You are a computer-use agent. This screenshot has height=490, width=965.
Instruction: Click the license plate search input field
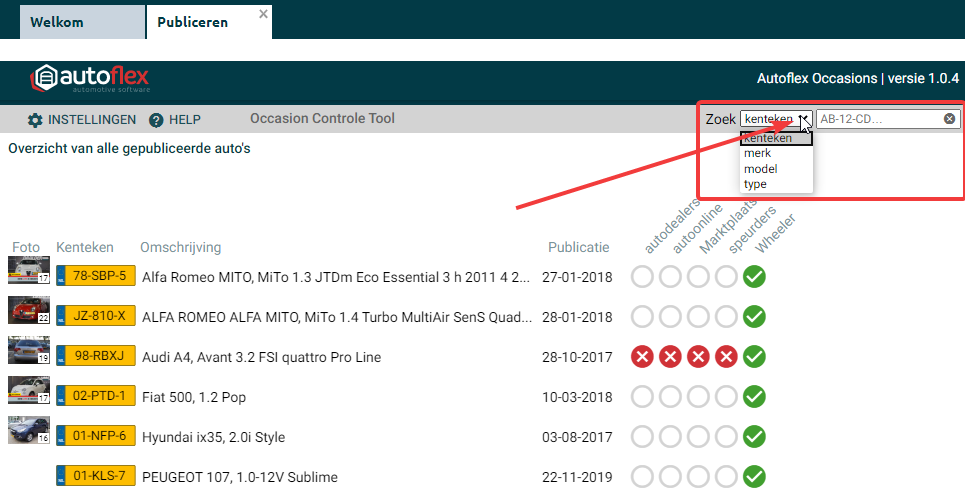pos(878,119)
